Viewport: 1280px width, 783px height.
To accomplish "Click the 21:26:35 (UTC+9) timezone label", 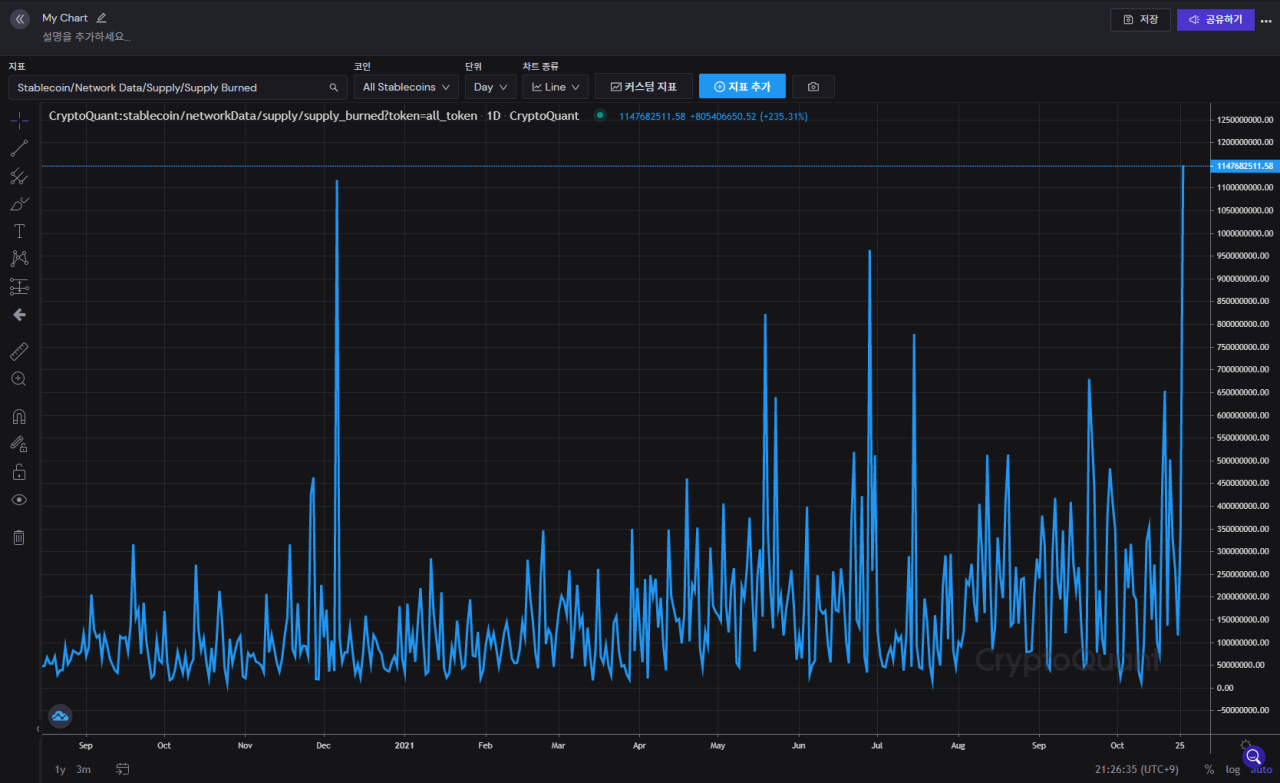I will (x=1137, y=769).
